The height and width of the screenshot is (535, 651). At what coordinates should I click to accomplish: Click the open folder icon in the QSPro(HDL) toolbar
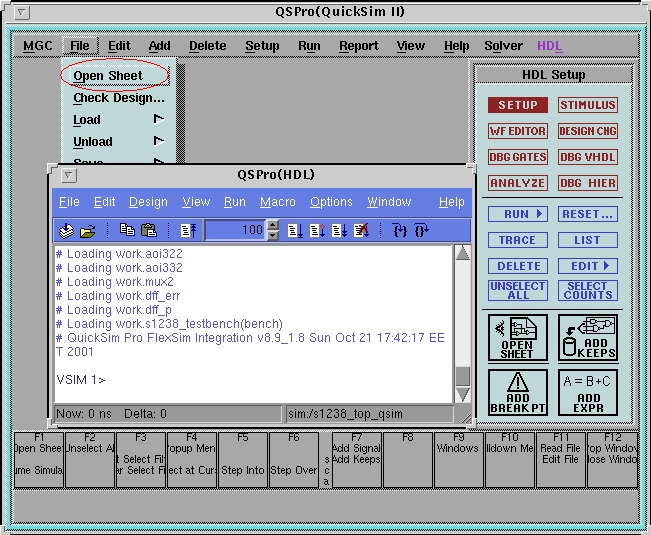click(87, 230)
